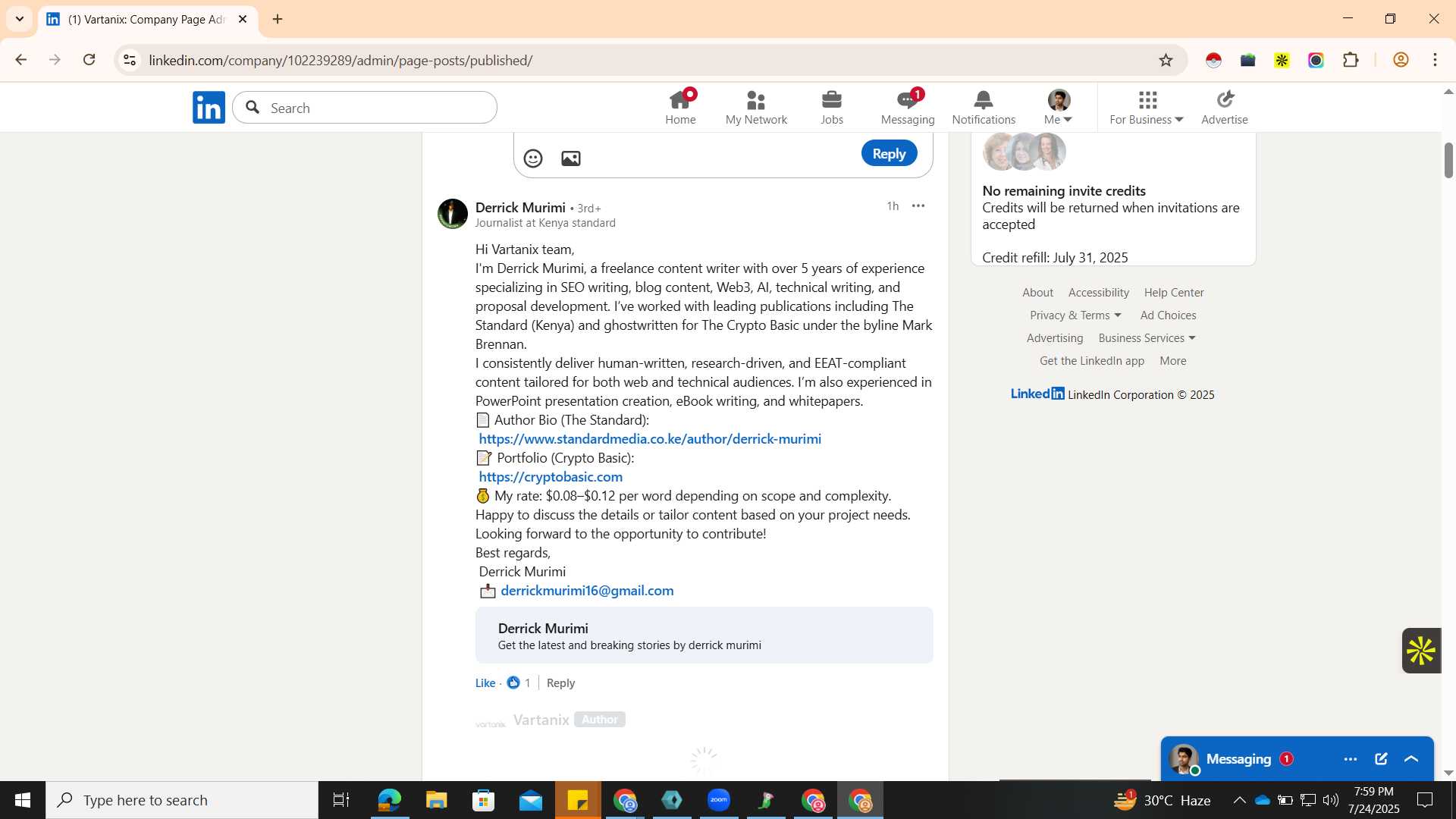Open Derrick Murimi's profile name
Image resolution: width=1456 pixels, height=819 pixels.
click(520, 207)
